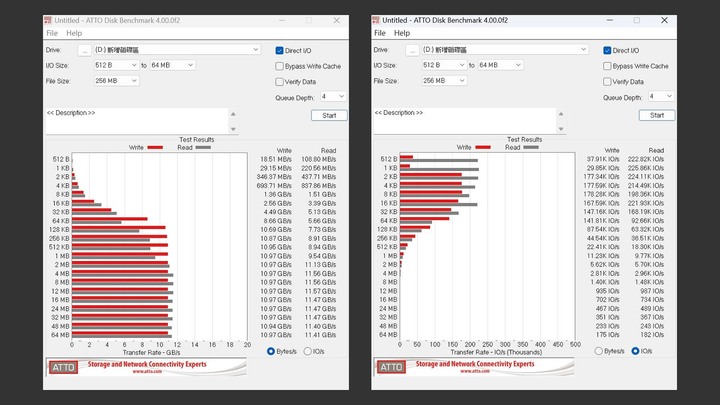Toggle Direct I/O checkbox in right window

pos(607,51)
